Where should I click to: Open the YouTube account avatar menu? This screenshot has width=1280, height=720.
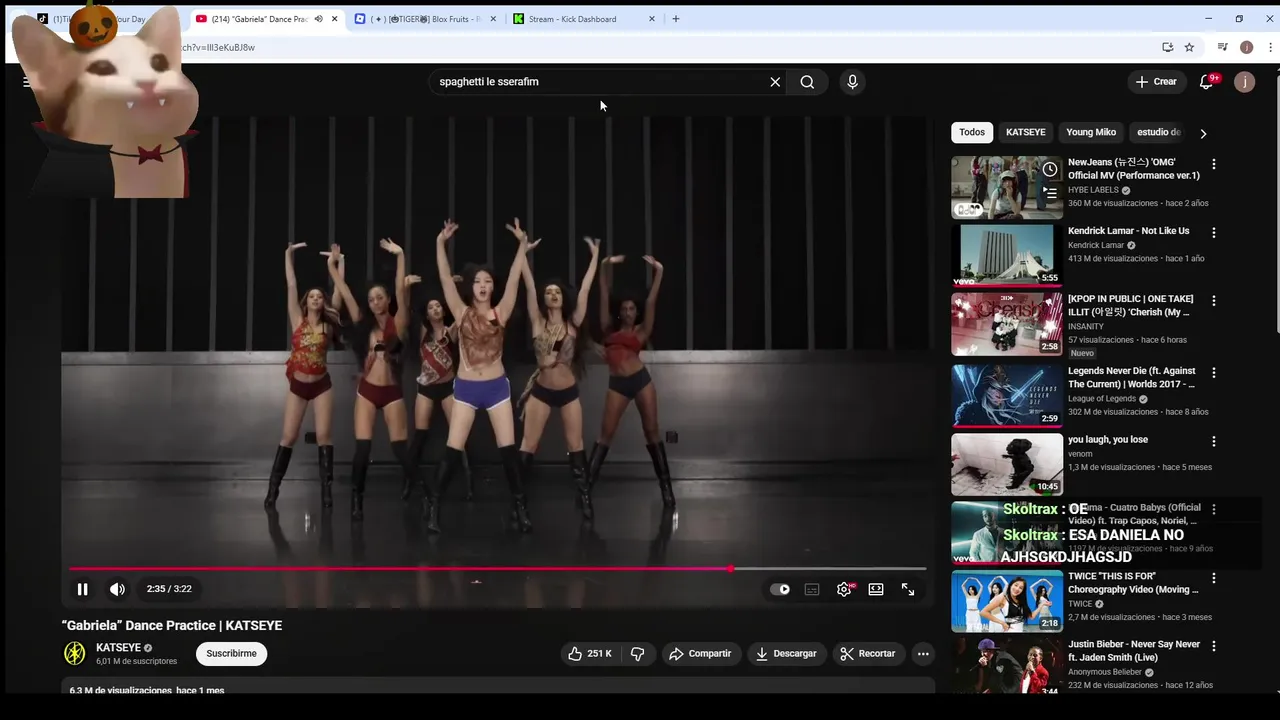(x=1244, y=82)
